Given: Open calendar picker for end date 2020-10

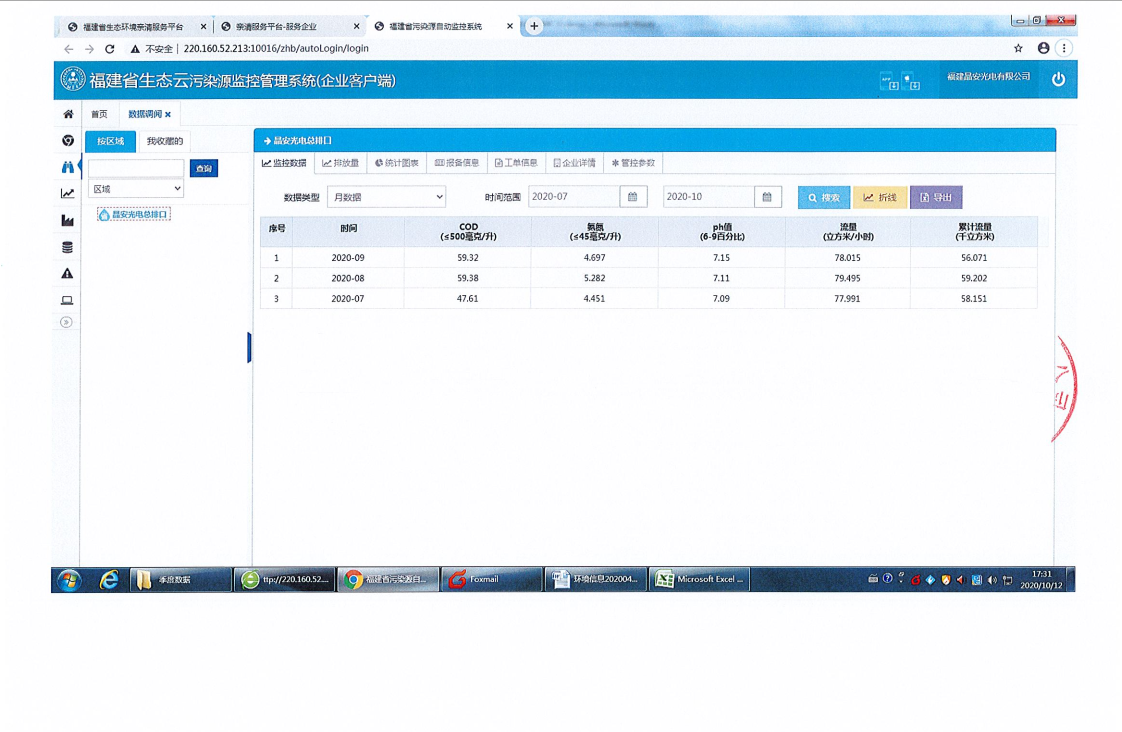Looking at the screenshot, I should pos(767,197).
